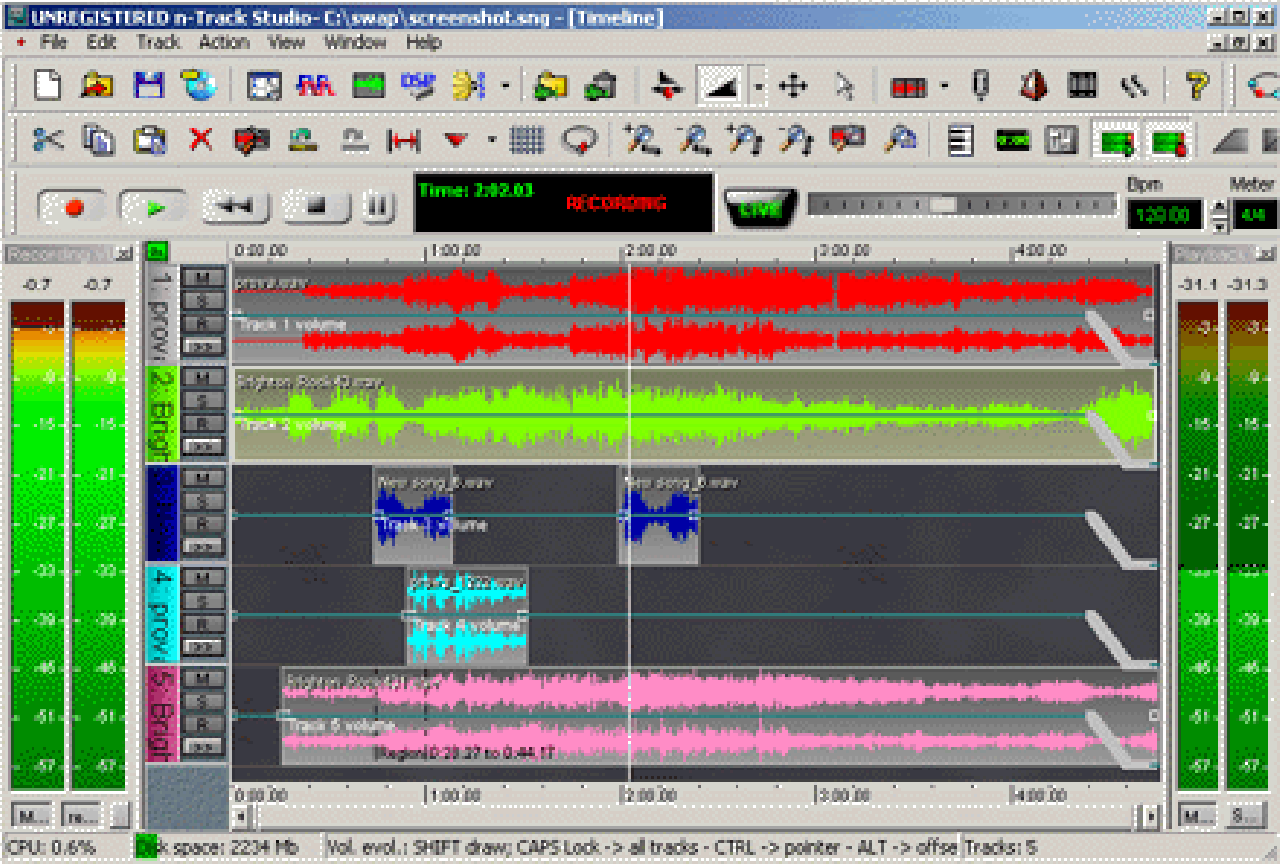Click the red X Delete icon

coord(201,140)
